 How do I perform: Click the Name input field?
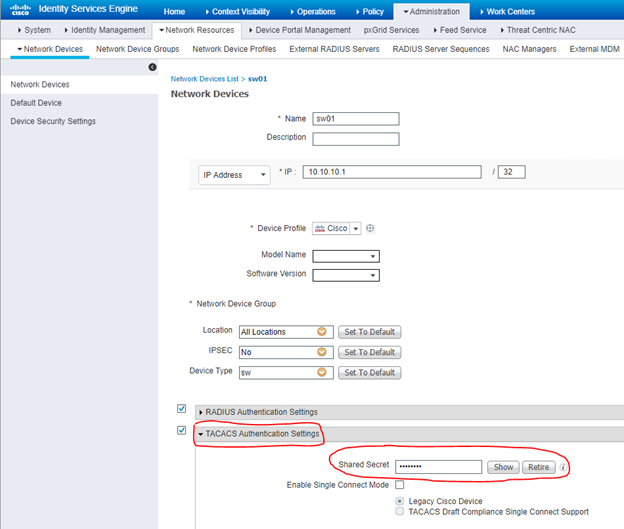click(356, 119)
